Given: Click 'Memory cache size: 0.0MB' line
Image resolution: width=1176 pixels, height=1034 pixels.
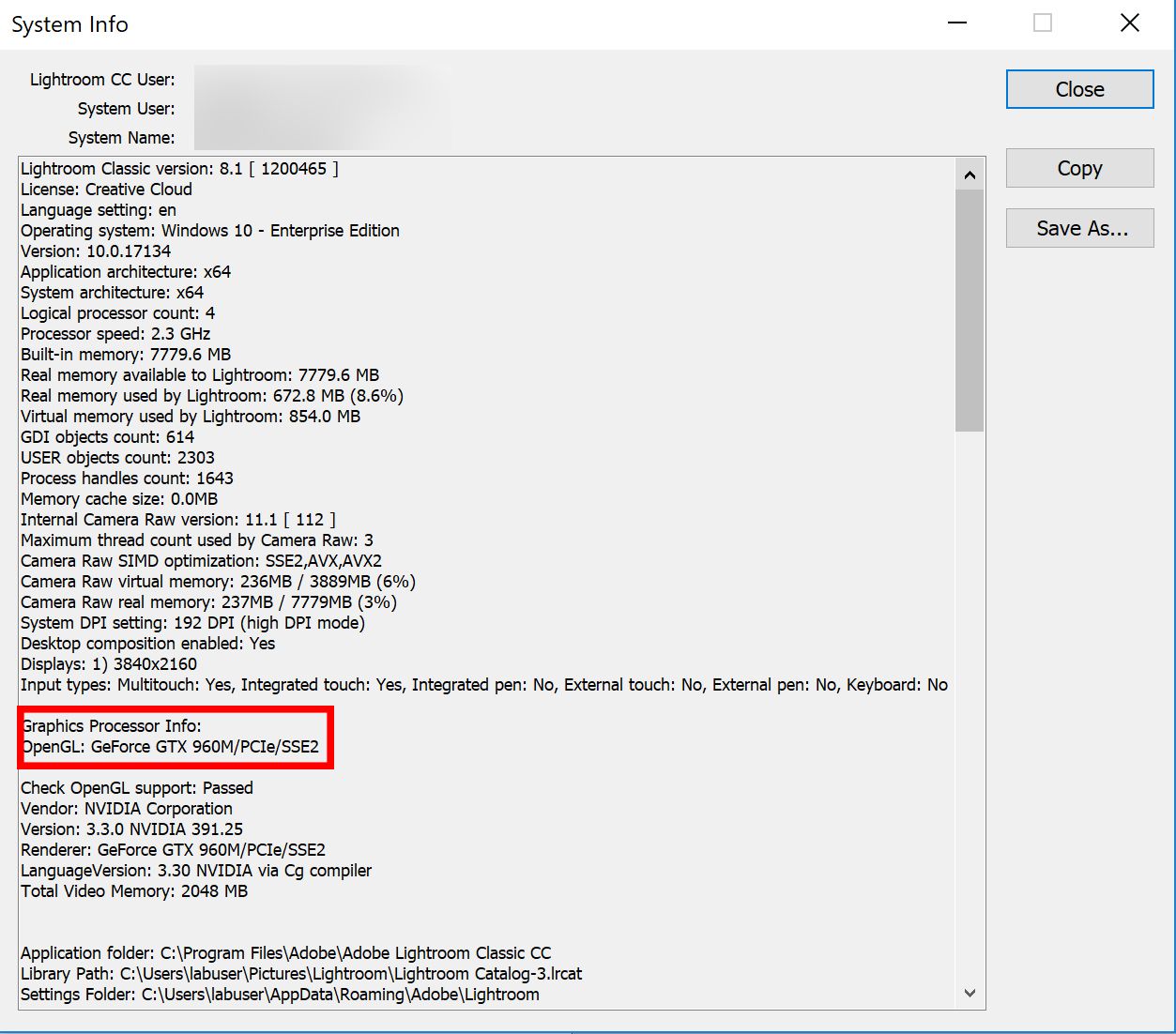Looking at the screenshot, I should tap(119, 499).
